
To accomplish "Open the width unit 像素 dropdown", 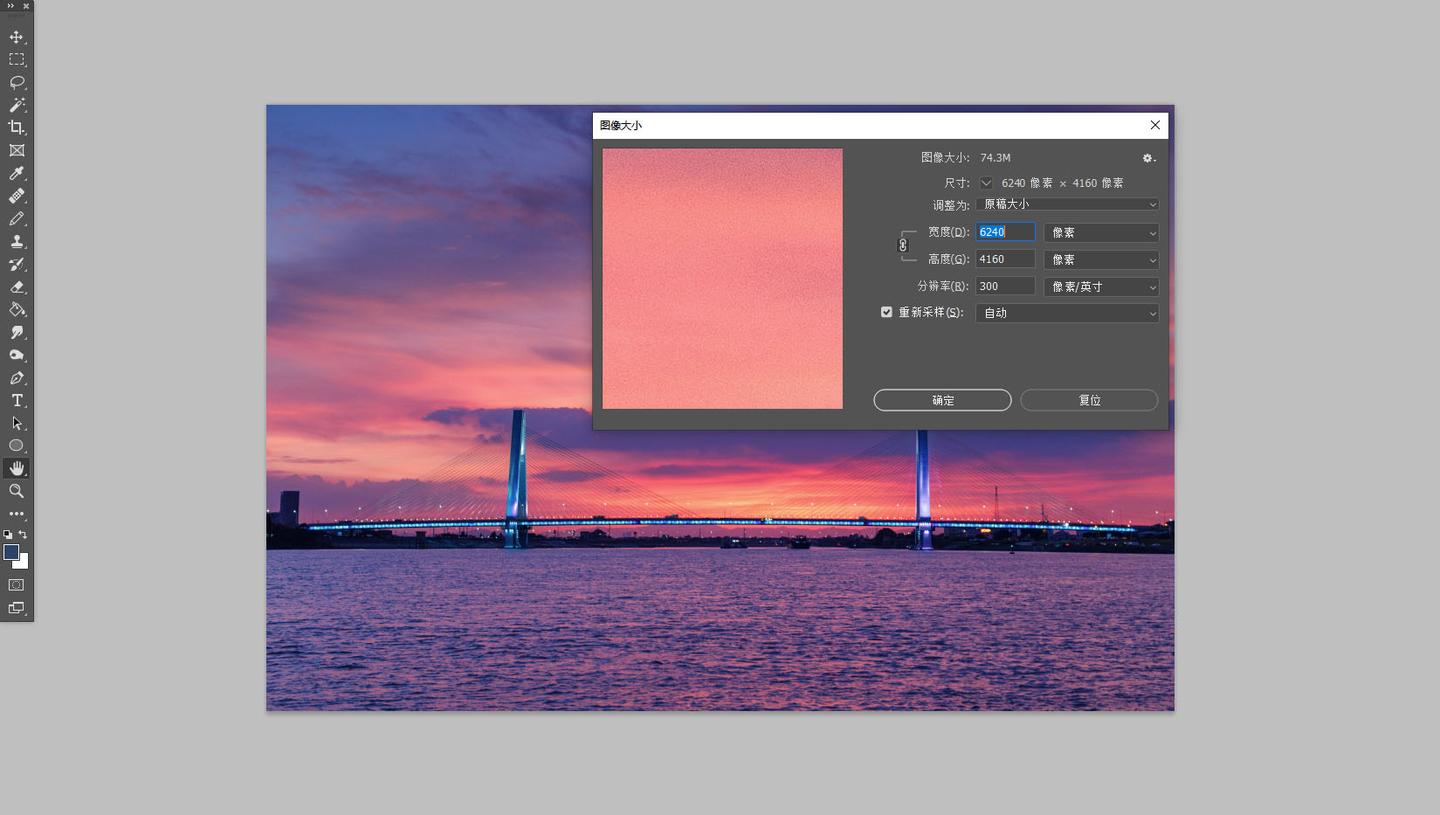I will coord(1100,232).
